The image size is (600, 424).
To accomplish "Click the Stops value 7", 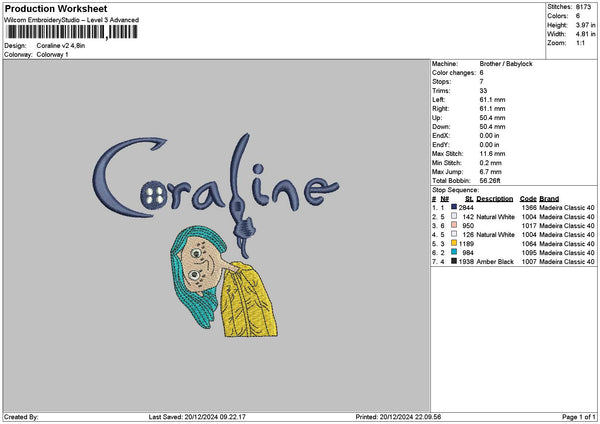I will pos(481,82).
